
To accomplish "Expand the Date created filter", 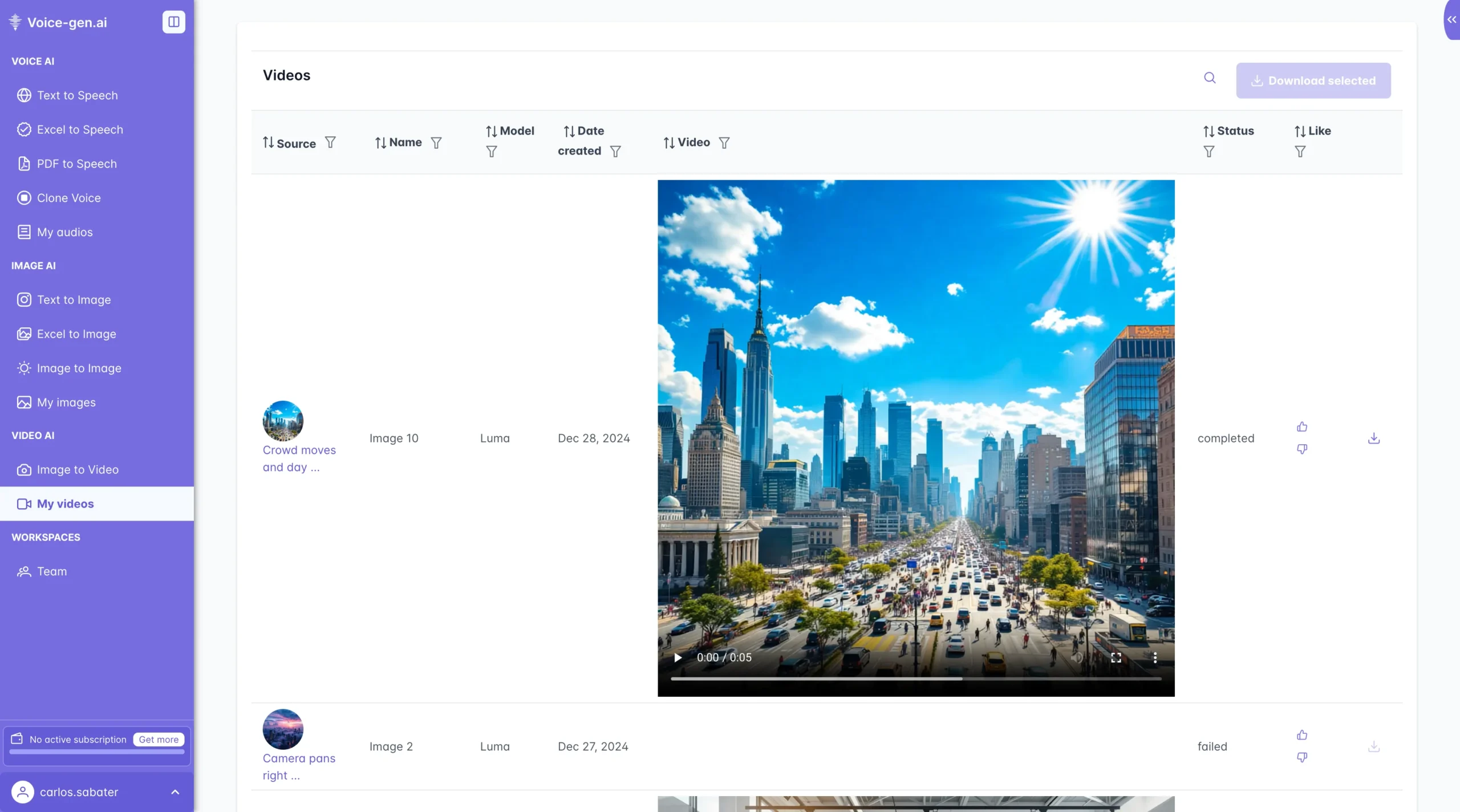I will (x=615, y=151).
